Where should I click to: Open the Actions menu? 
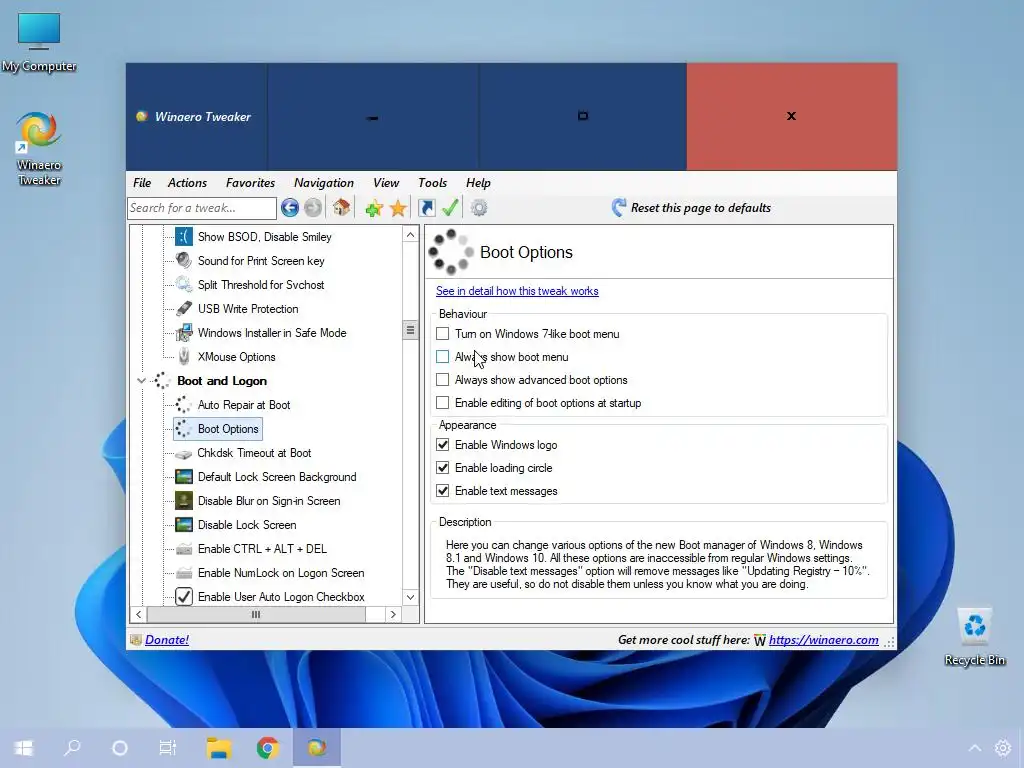click(x=187, y=183)
